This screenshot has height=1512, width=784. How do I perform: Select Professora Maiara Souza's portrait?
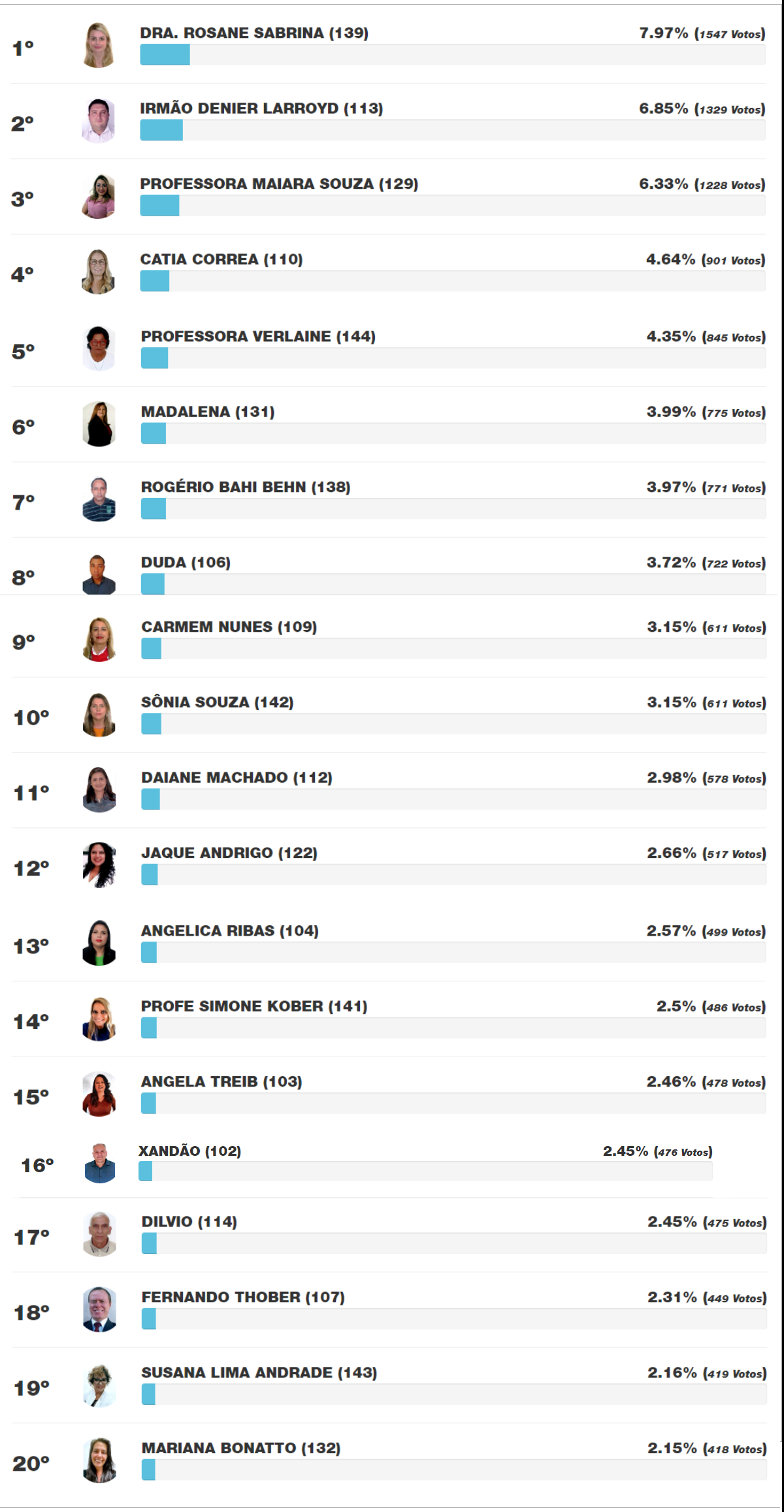coord(99,197)
